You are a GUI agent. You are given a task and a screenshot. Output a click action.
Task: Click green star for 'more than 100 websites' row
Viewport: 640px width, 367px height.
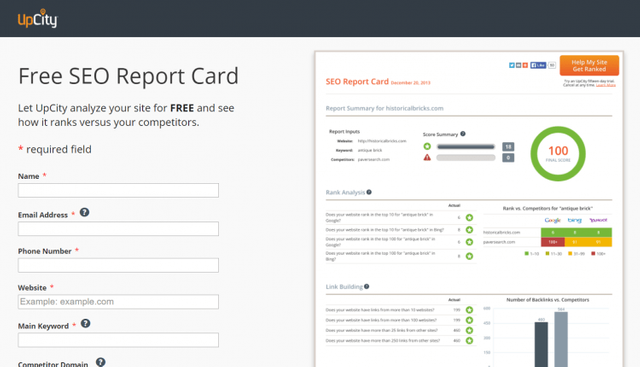point(469,320)
